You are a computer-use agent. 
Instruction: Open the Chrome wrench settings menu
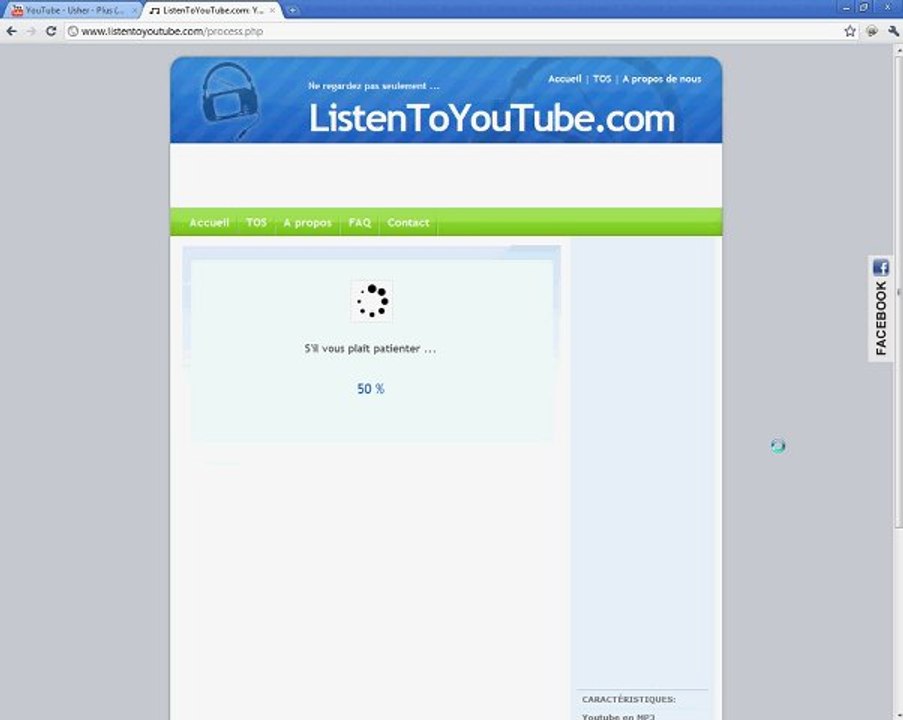(x=893, y=31)
